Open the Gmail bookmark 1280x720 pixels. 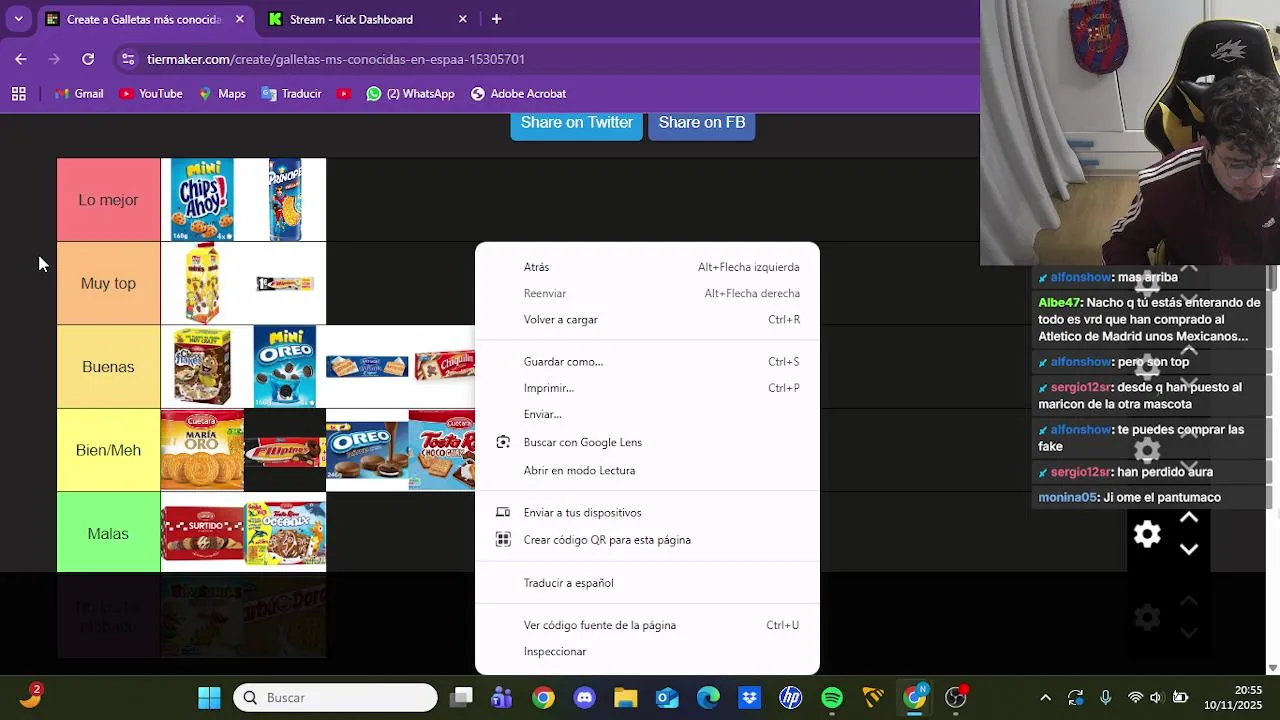pyautogui.click(x=79, y=94)
